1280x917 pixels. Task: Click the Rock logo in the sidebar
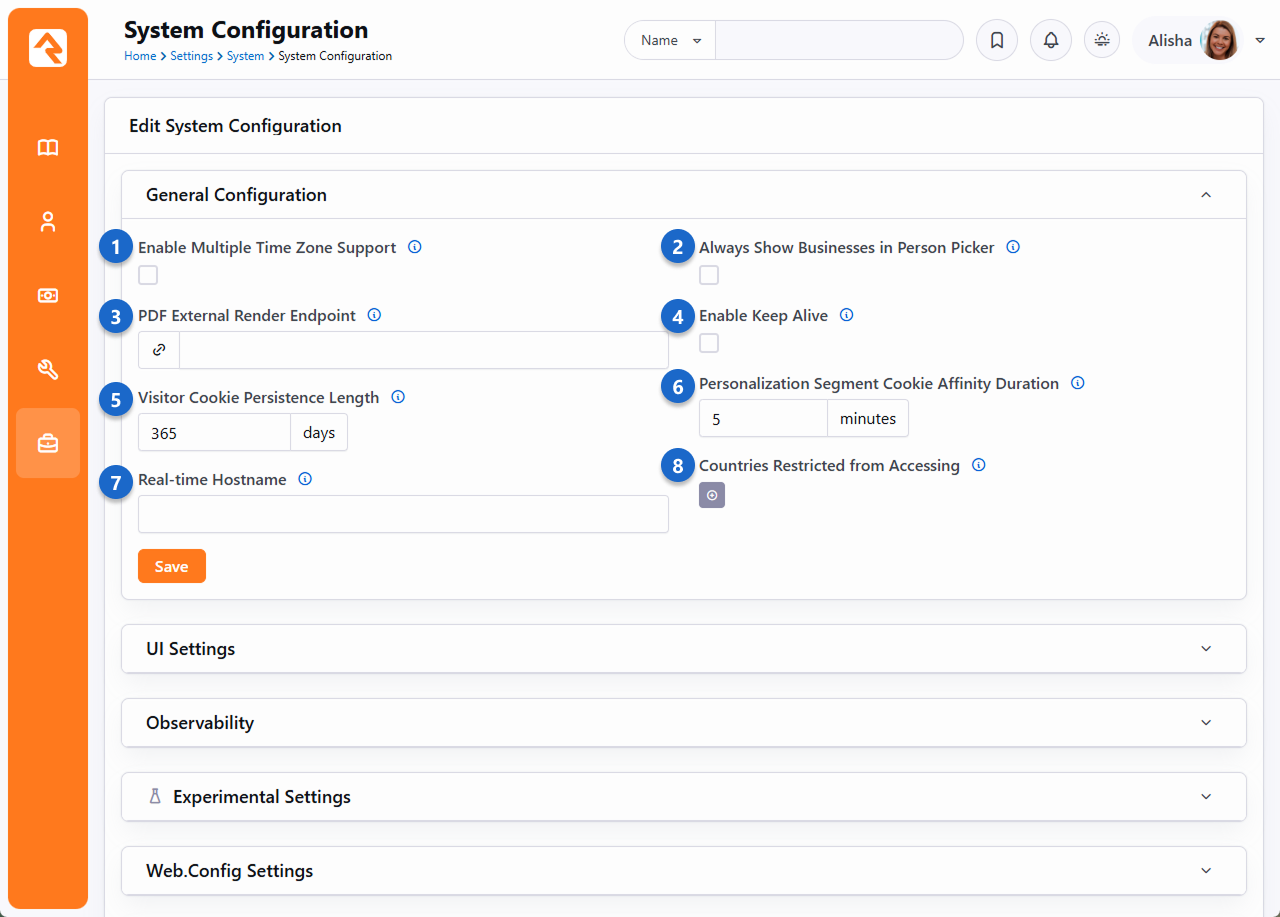click(x=48, y=48)
